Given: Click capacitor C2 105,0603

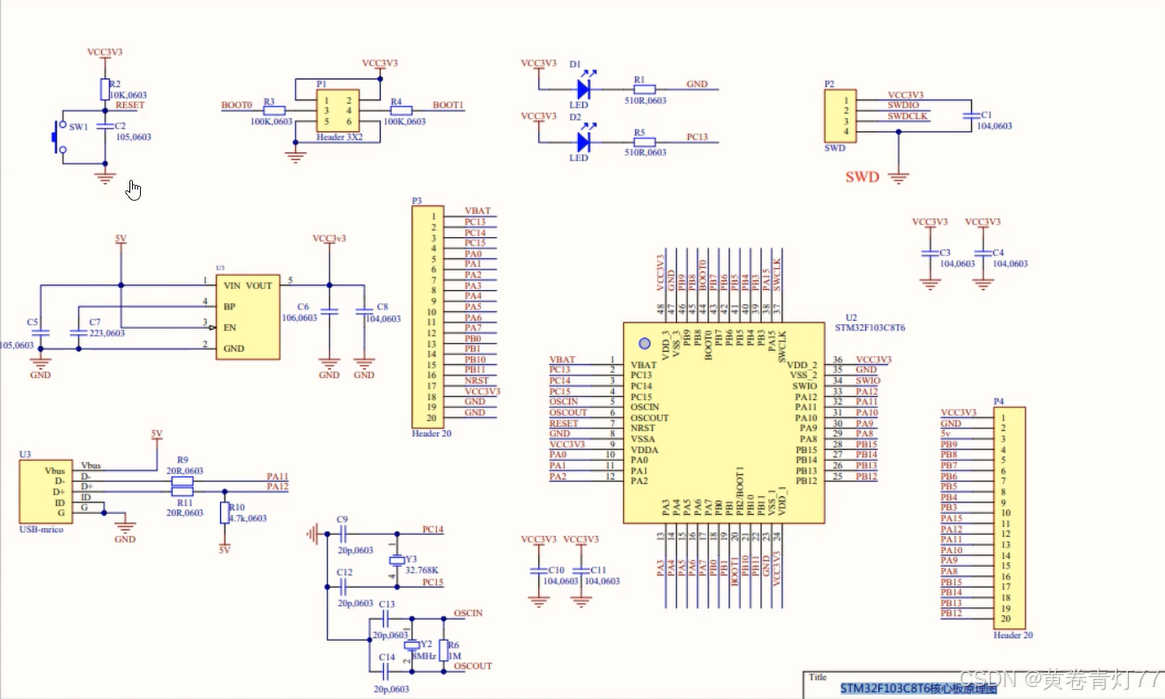Looking at the screenshot, I should click(105, 127).
